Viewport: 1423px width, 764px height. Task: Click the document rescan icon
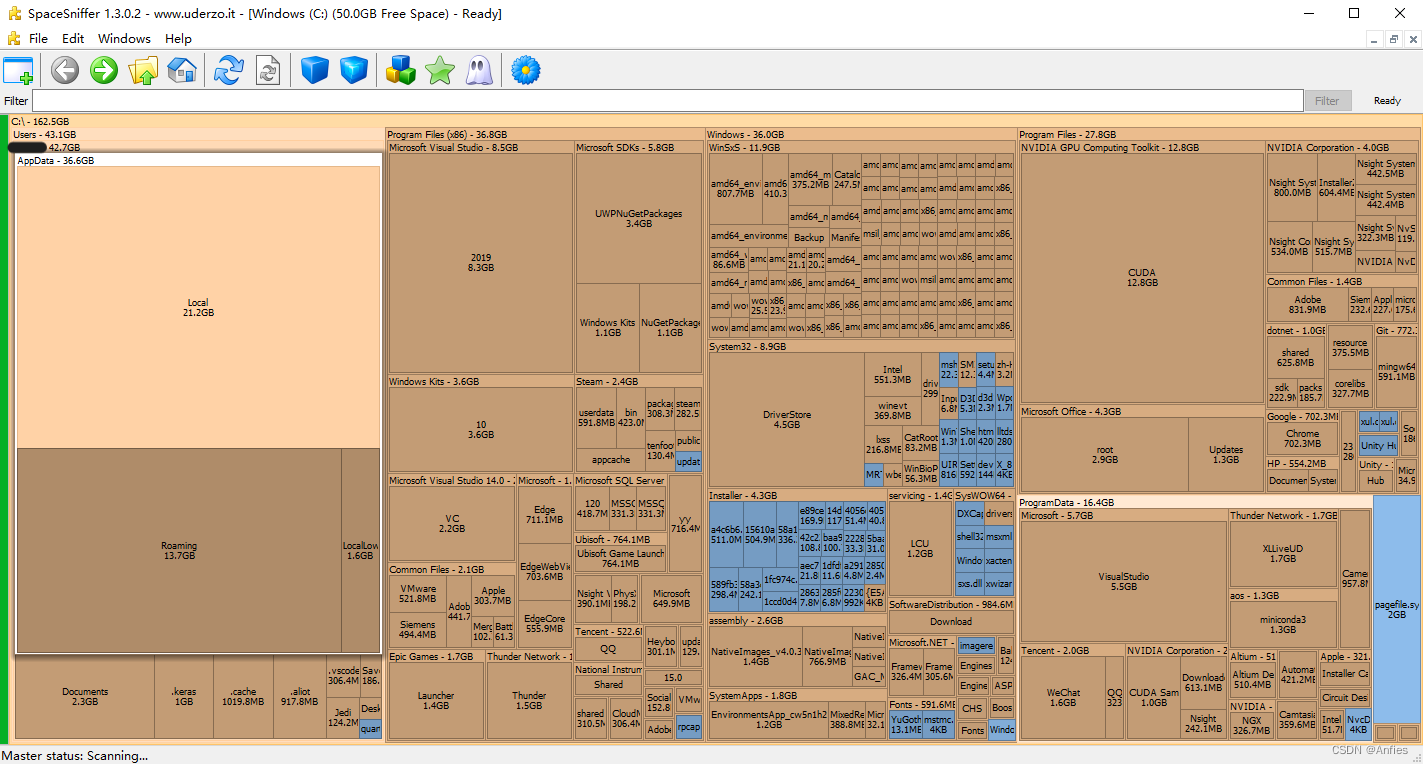click(268, 70)
